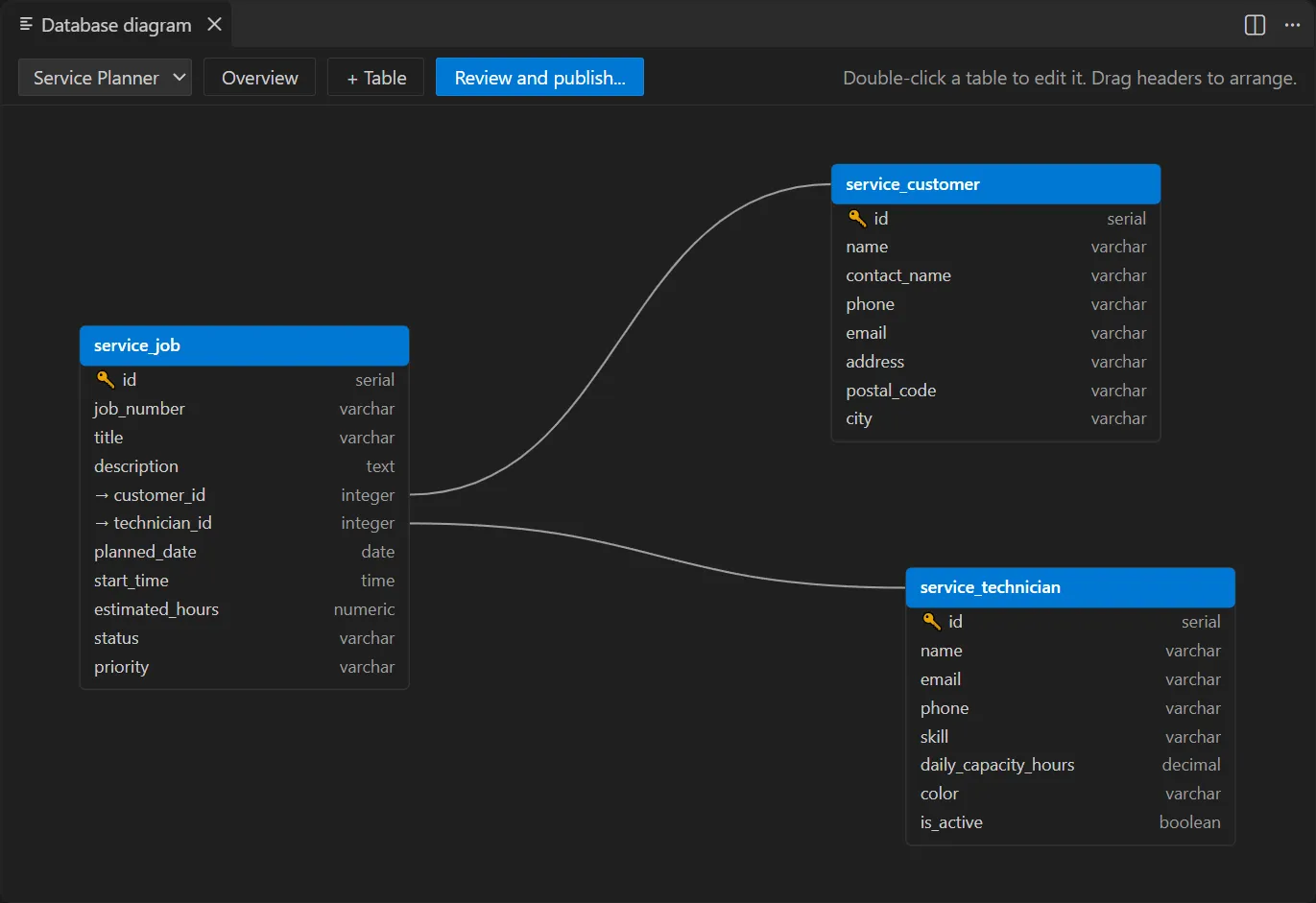Click the key icon in service_technician table
The width and height of the screenshot is (1316, 903).
click(931, 622)
